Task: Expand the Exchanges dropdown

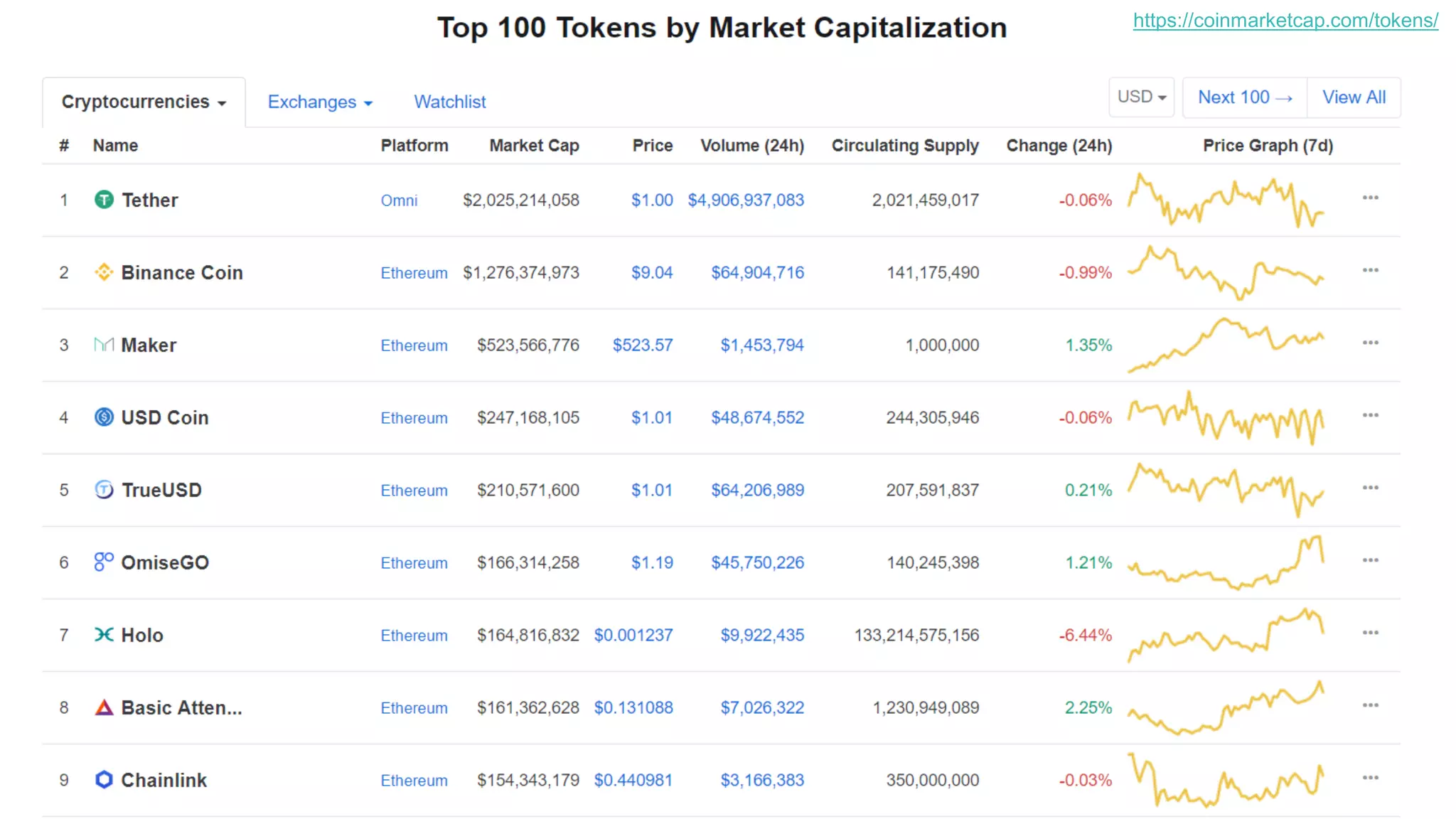Action: click(x=319, y=102)
